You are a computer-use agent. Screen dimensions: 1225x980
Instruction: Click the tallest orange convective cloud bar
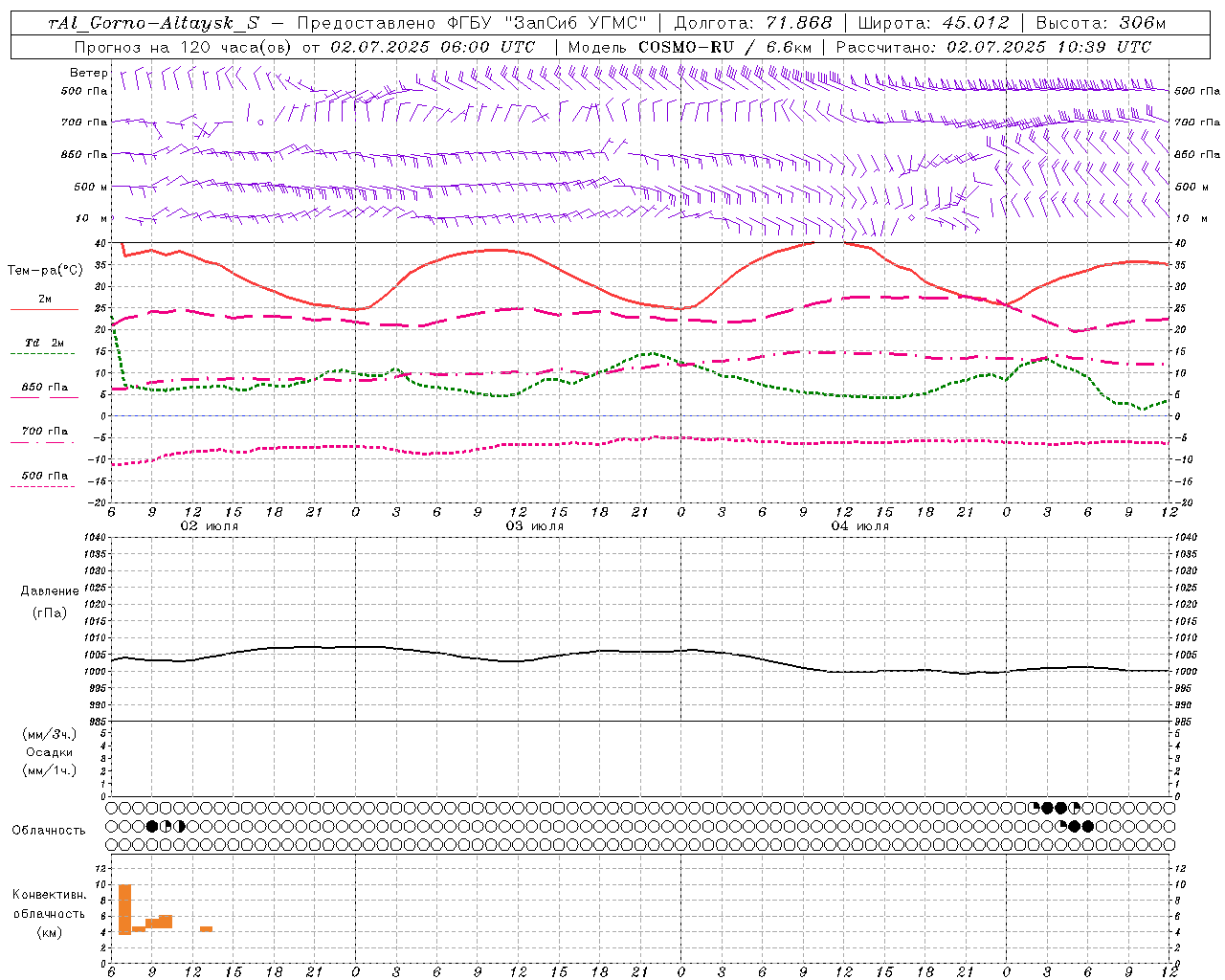tap(124, 909)
